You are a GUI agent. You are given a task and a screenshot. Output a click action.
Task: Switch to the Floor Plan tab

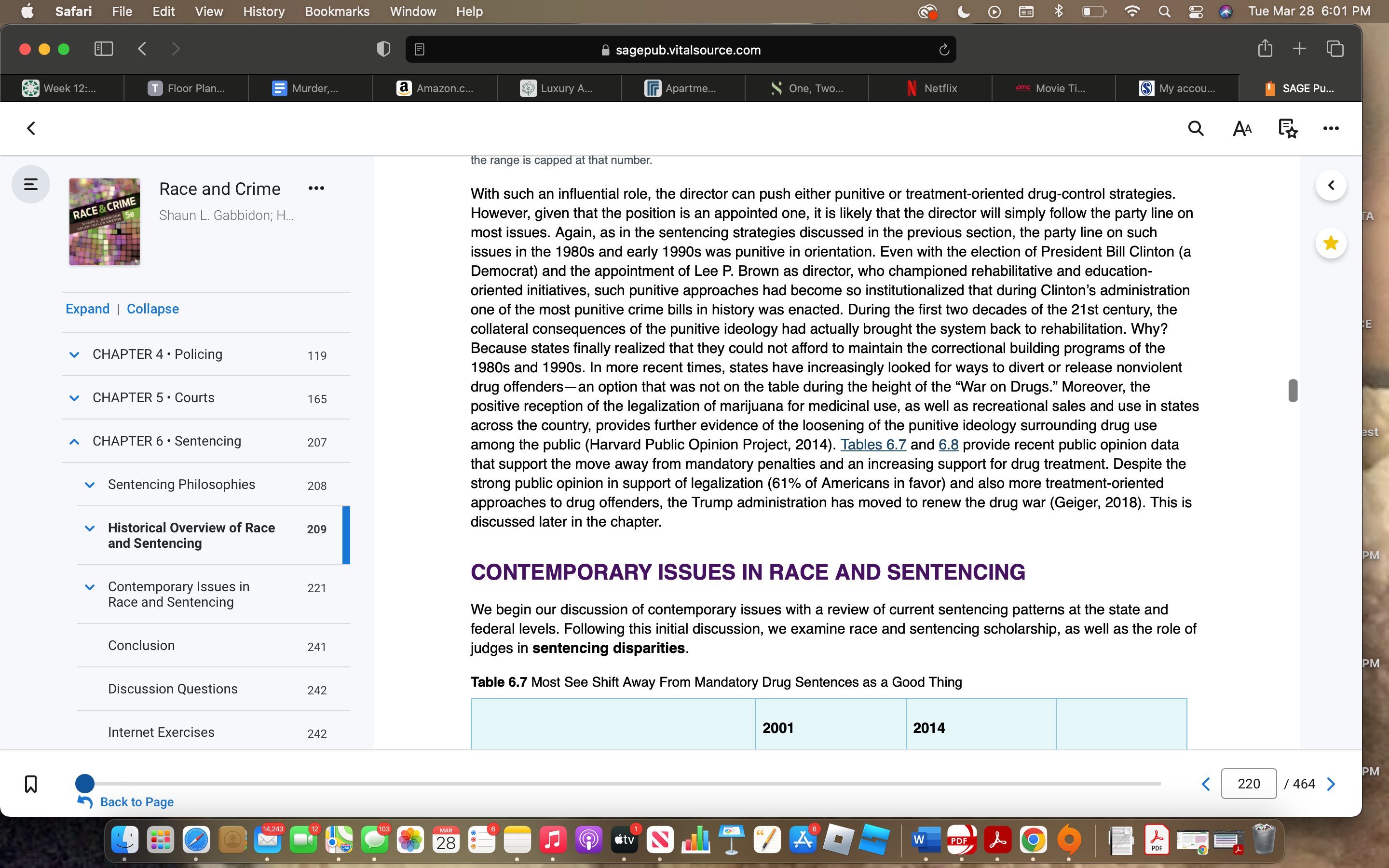point(186,88)
